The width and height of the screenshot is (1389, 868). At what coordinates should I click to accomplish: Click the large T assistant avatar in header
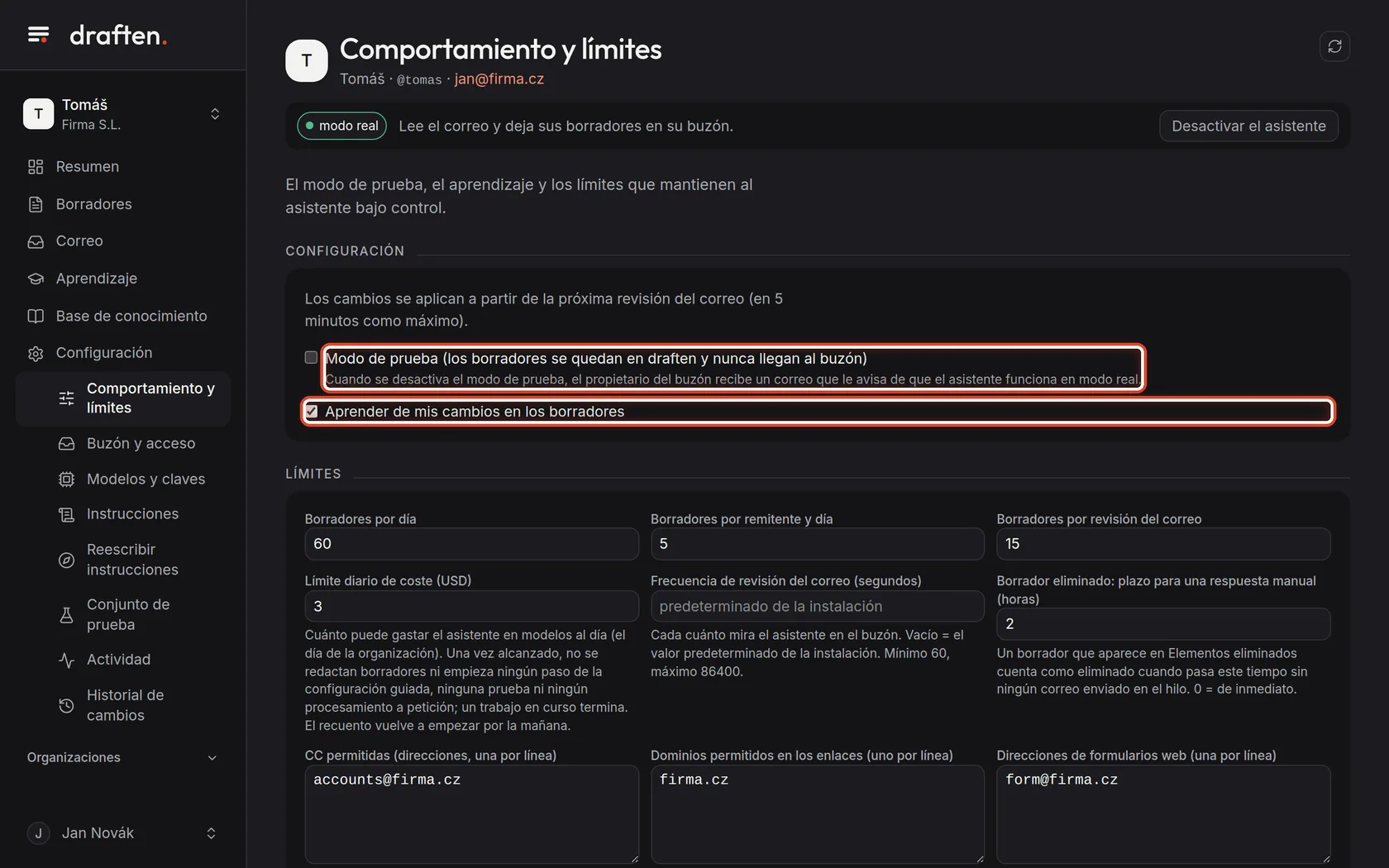point(307,60)
